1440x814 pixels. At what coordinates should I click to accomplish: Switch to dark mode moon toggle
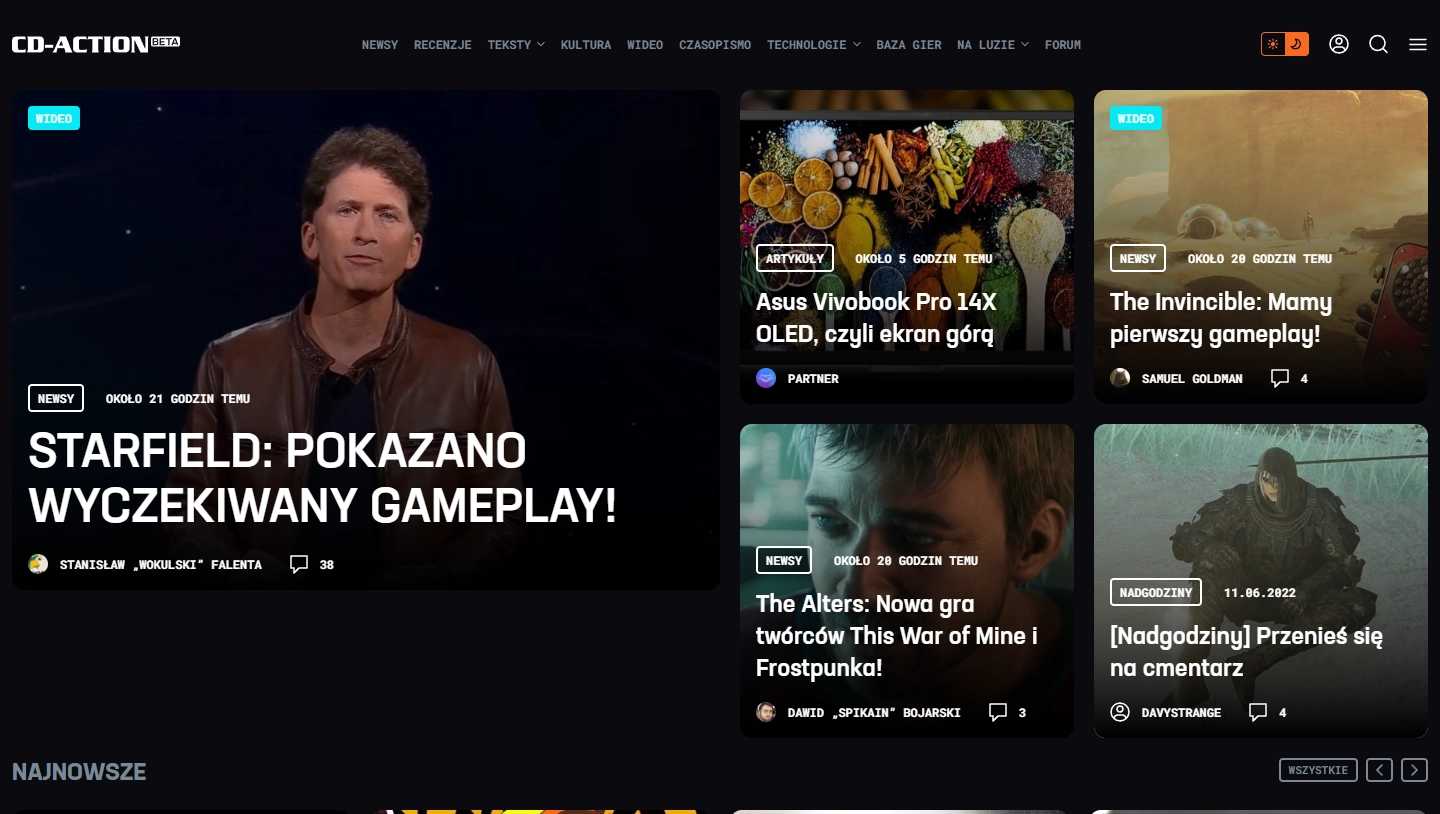coord(1296,44)
